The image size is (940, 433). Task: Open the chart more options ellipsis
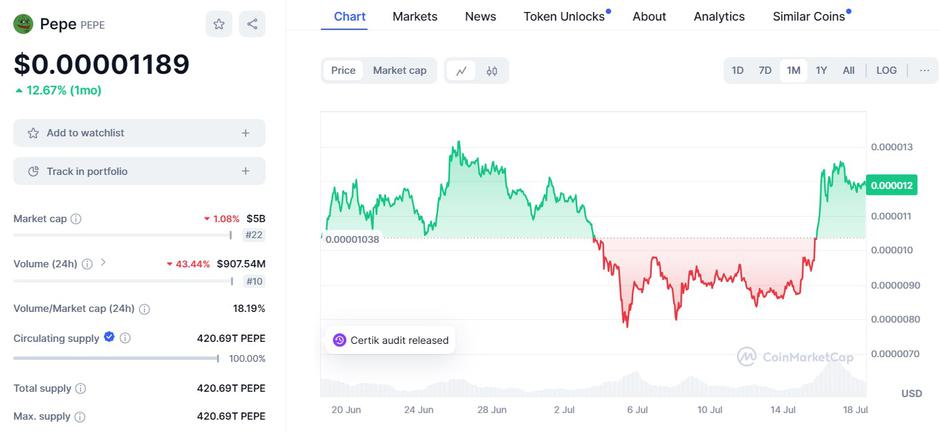click(925, 71)
